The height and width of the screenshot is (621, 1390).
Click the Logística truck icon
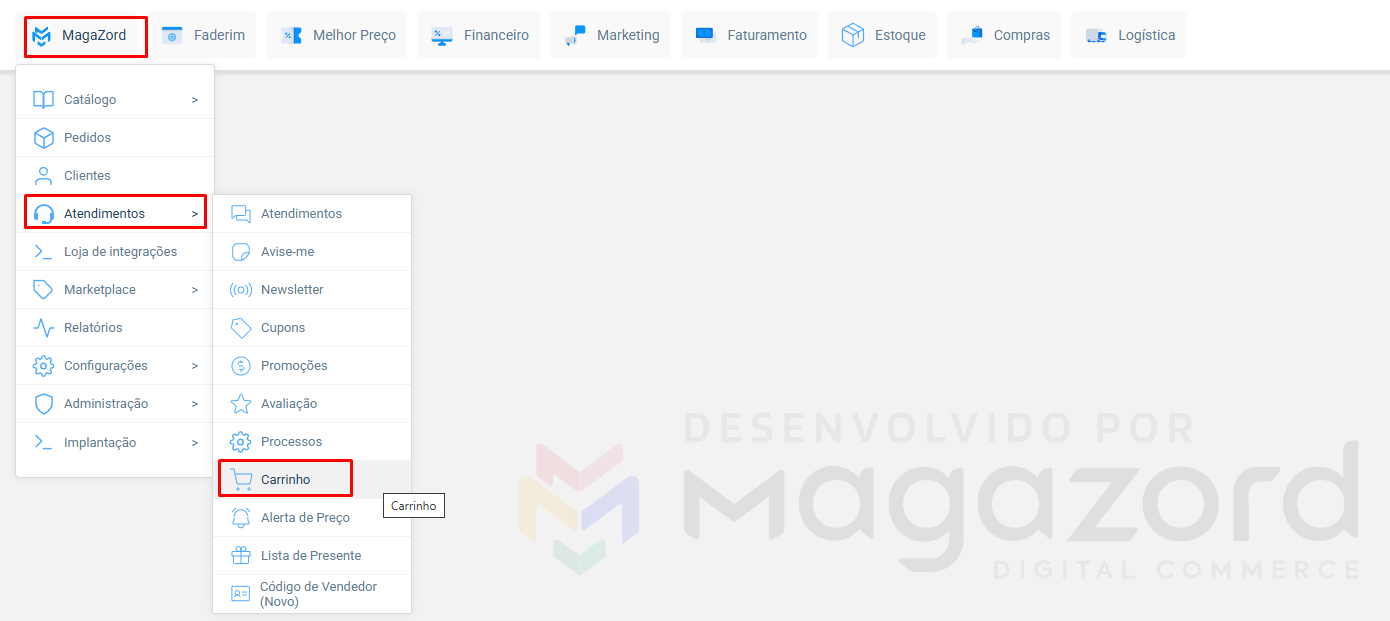pos(1096,35)
